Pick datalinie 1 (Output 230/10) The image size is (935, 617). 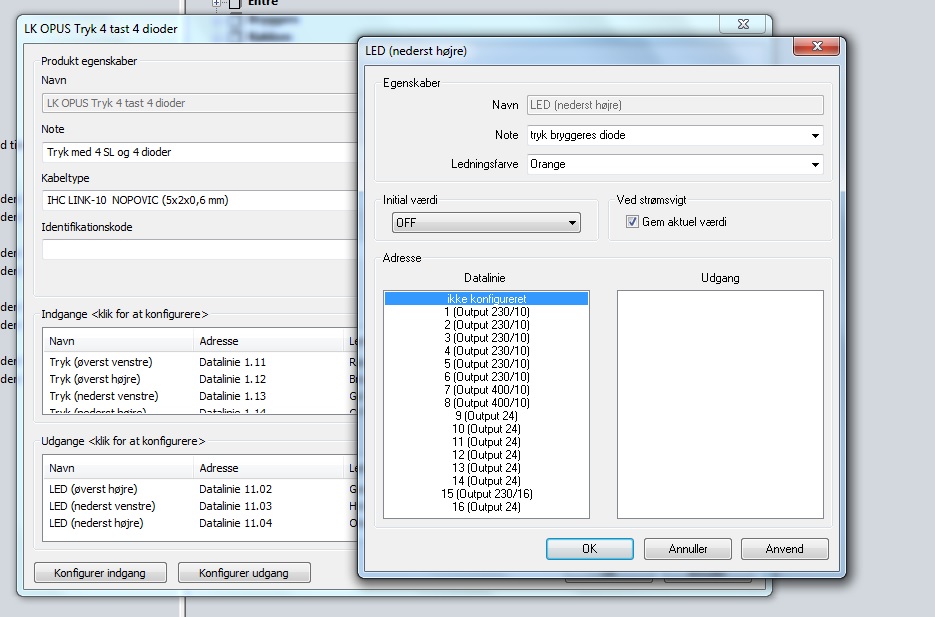coord(486,312)
